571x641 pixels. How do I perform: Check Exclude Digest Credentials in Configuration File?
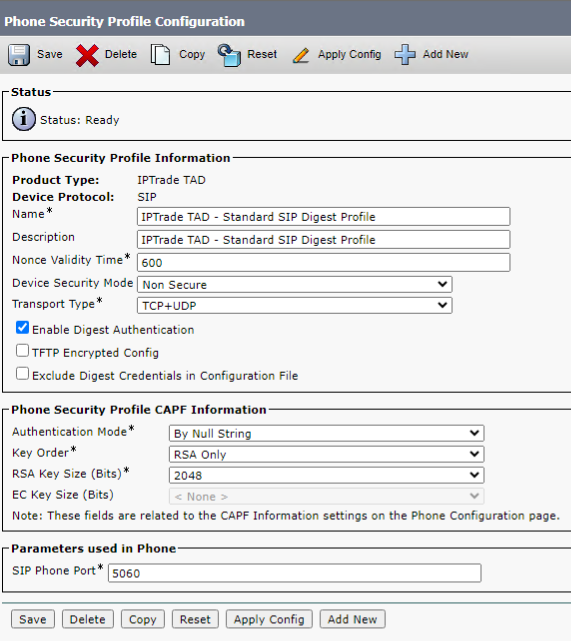coord(22,374)
